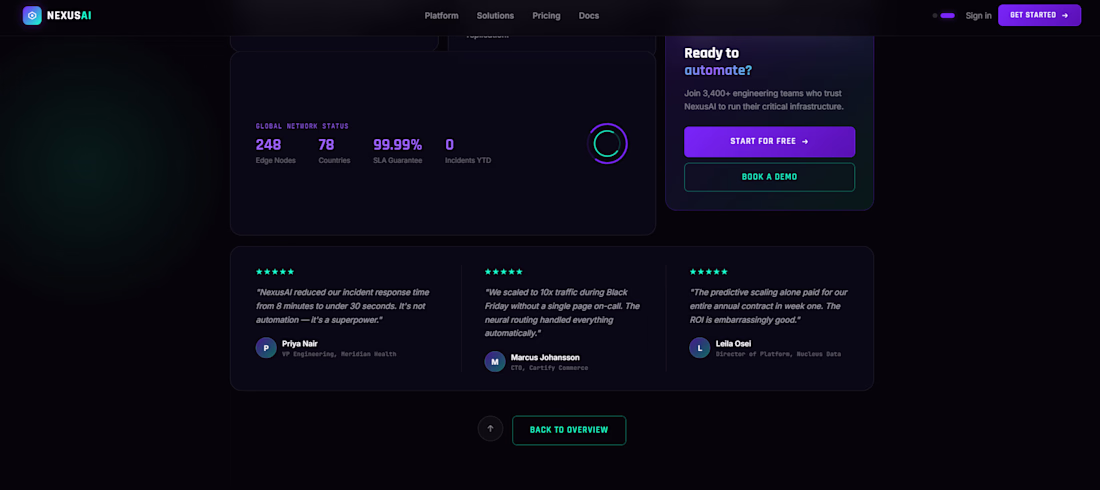Image resolution: width=1100 pixels, height=490 pixels.
Task: Go to the Pricing page
Action: point(546,15)
